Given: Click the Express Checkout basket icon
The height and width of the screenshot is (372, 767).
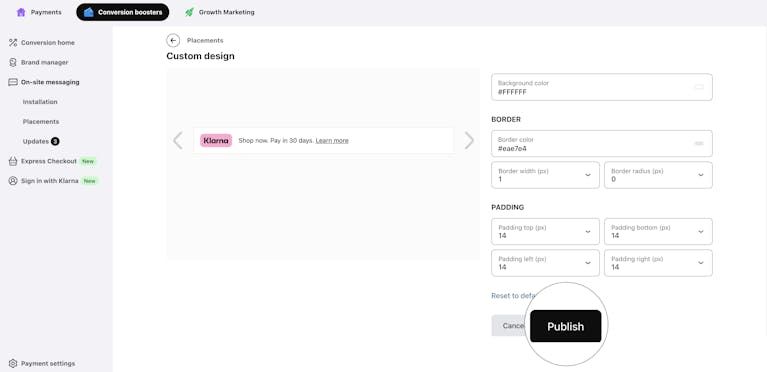Looking at the screenshot, I should 13,161.
